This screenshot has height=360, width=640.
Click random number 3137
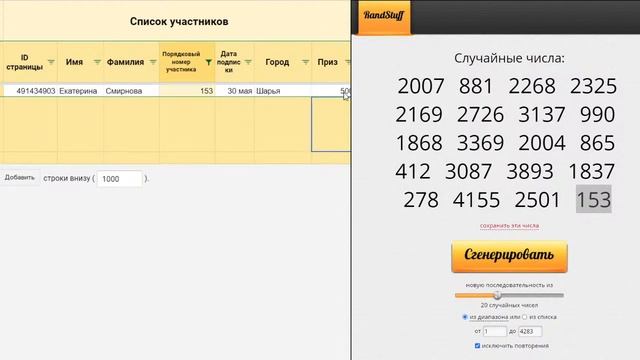tap(542, 115)
